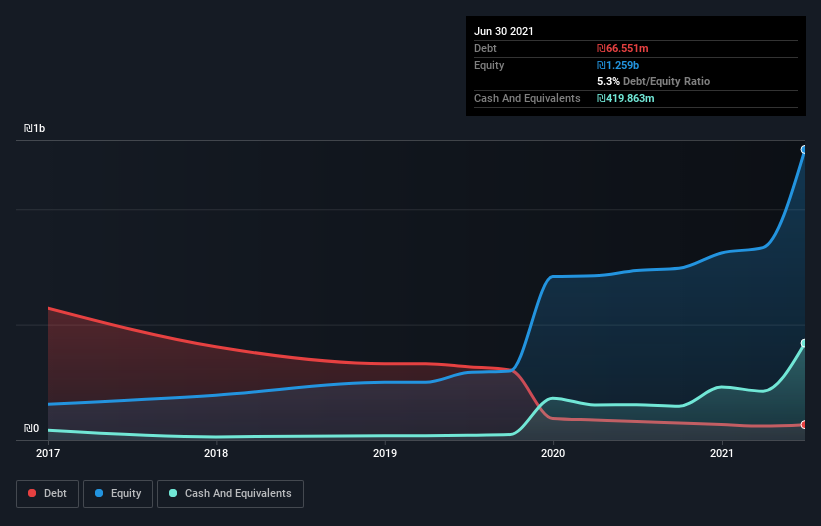821x526 pixels.
Task: Select the Equity endpoint marker at Jun 2021
Action: pos(804,150)
